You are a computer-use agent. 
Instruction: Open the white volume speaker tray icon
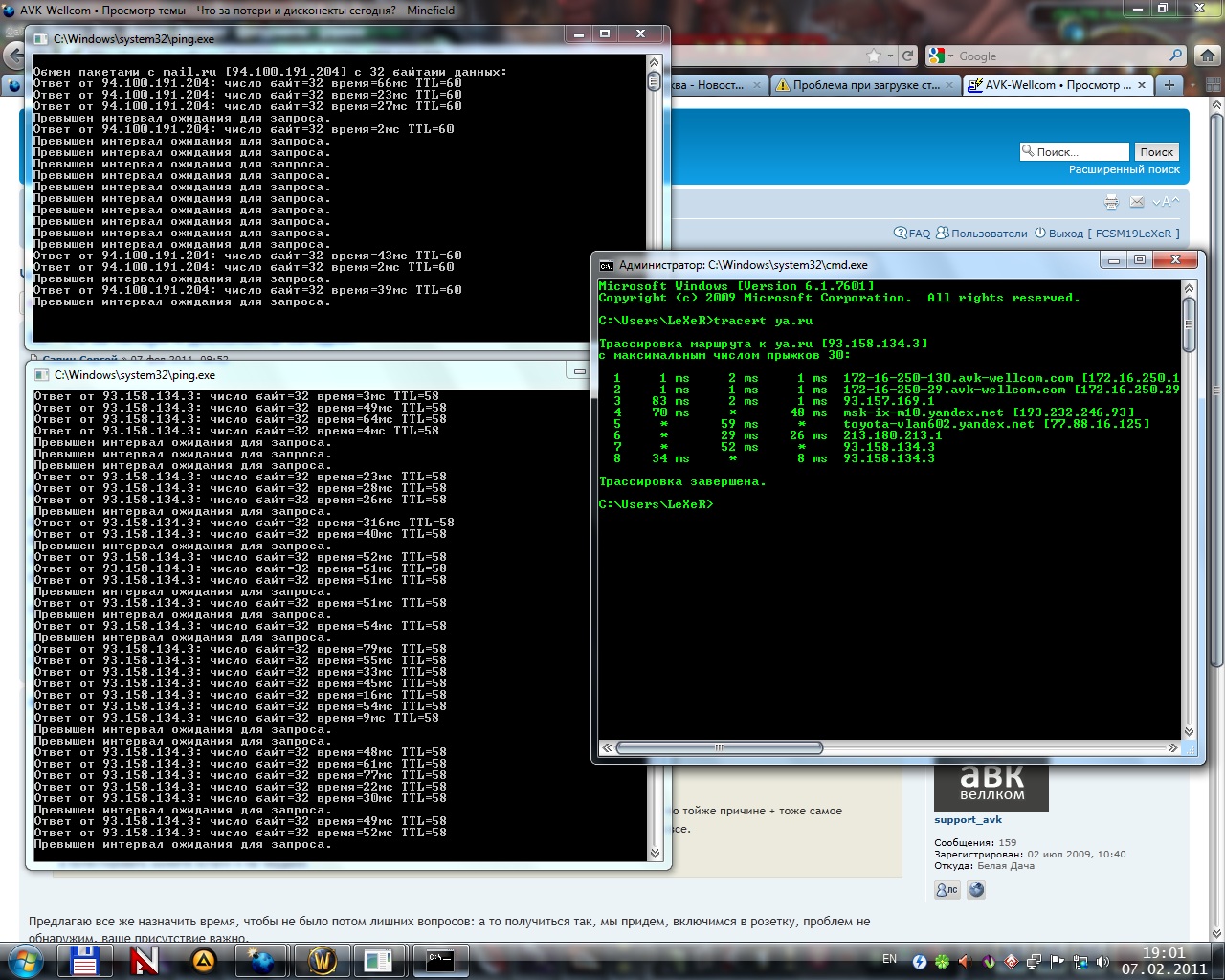click(x=1102, y=961)
